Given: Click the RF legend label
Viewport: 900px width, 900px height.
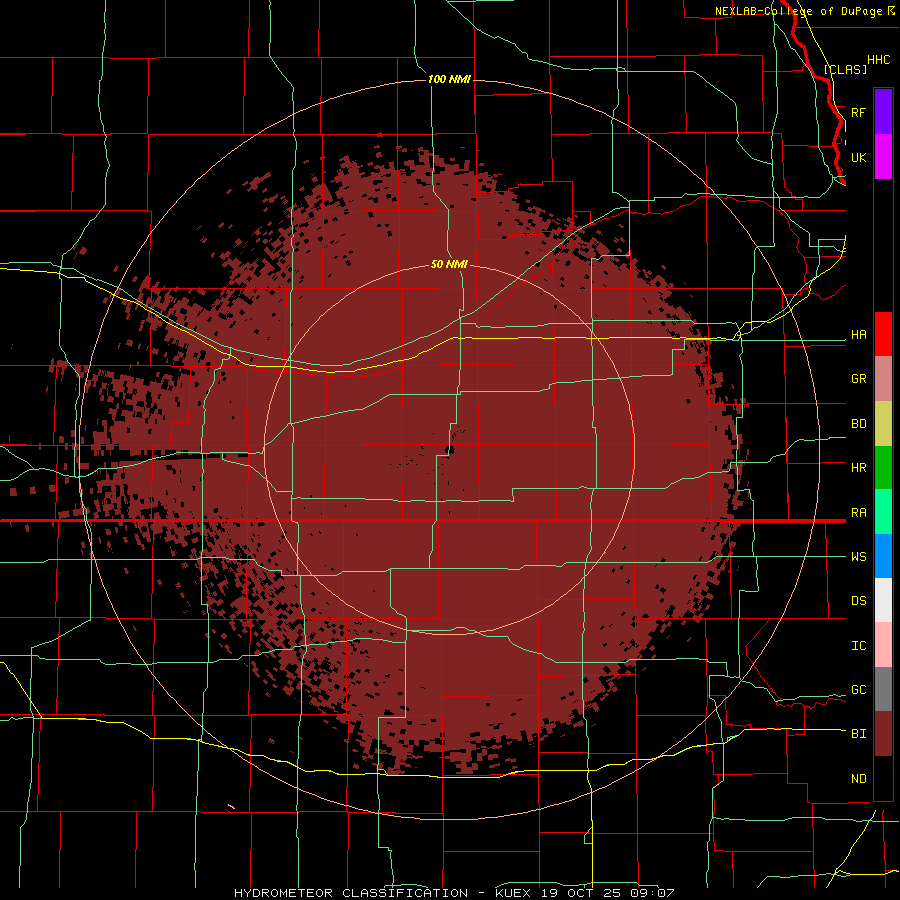Looking at the screenshot, I should (858, 112).
